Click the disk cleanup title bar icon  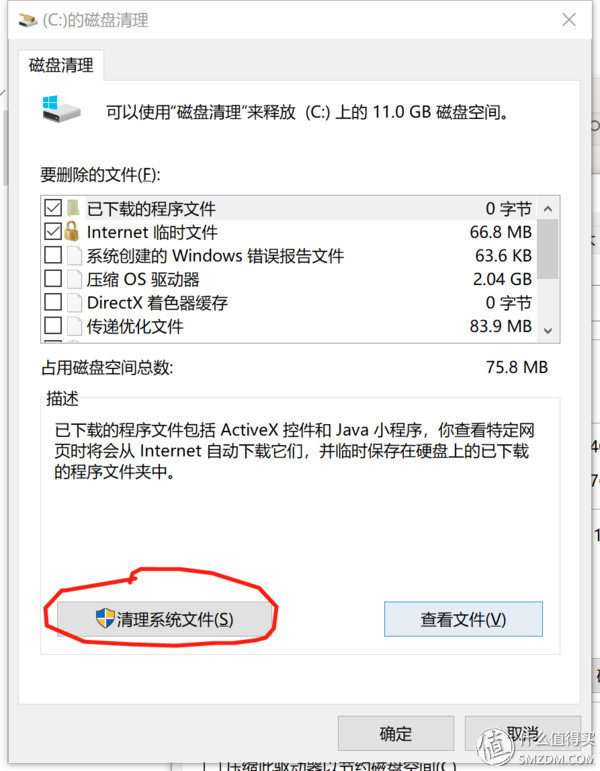(28, 20)
